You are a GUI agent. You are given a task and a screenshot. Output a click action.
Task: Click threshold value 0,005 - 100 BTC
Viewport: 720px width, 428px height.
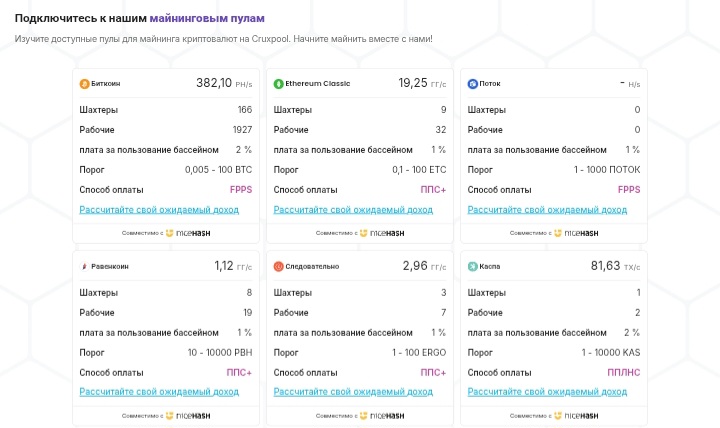coord(219,170)
